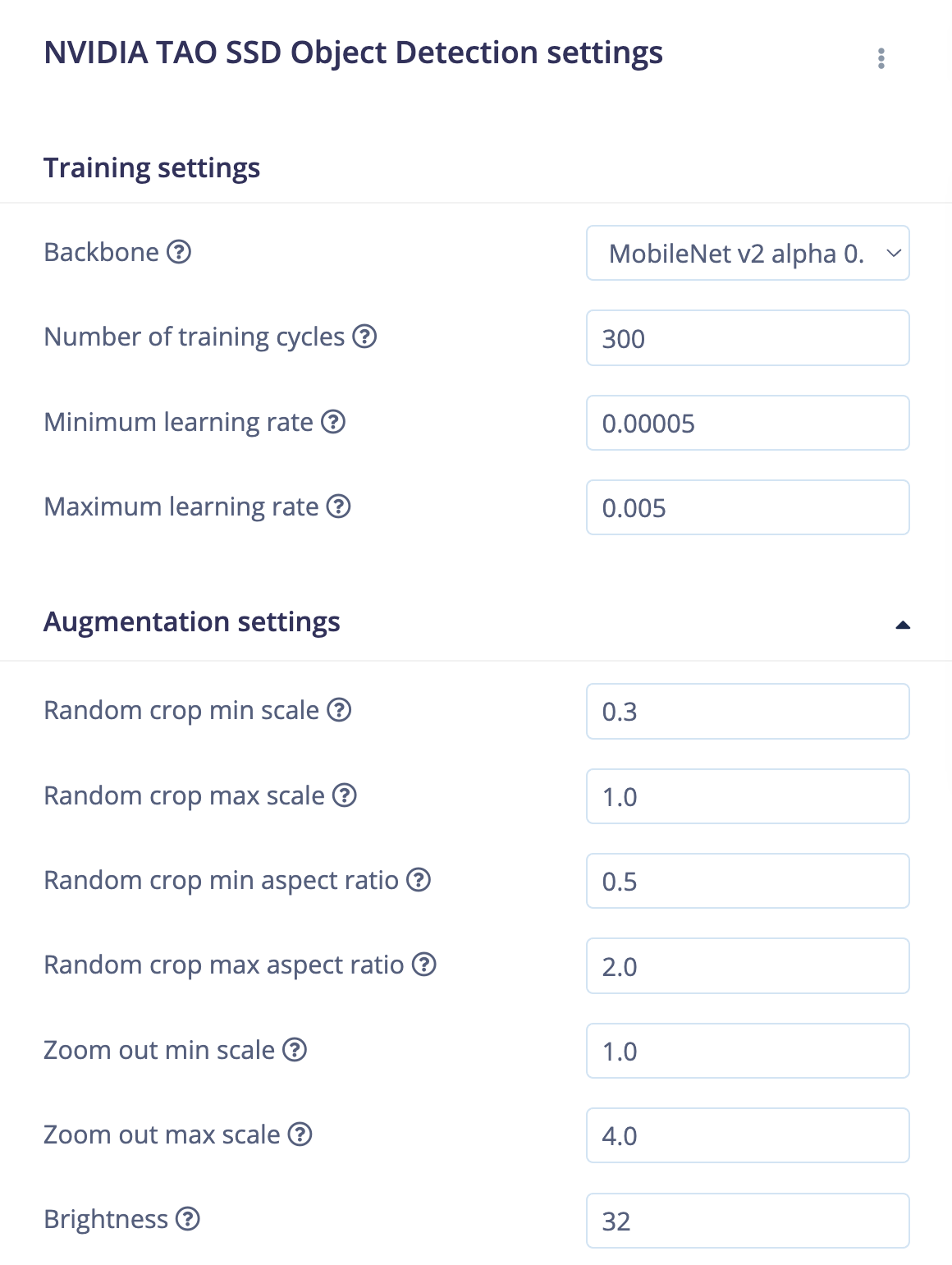Open help for Random crop max aspect ratio

tap(424, 965)
